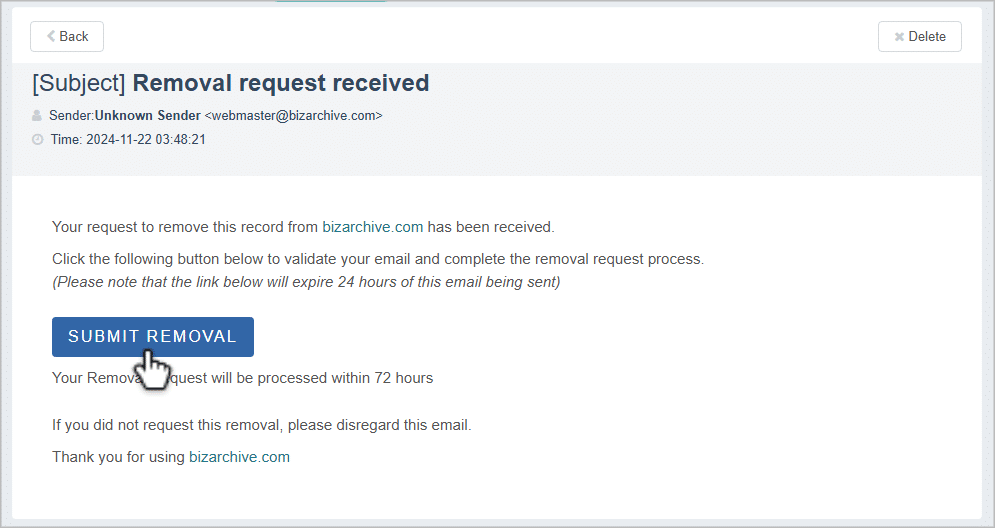995x528 pixels.
Task: Click the '[Subject]' label prefix
Action: [x=79, y=83]
